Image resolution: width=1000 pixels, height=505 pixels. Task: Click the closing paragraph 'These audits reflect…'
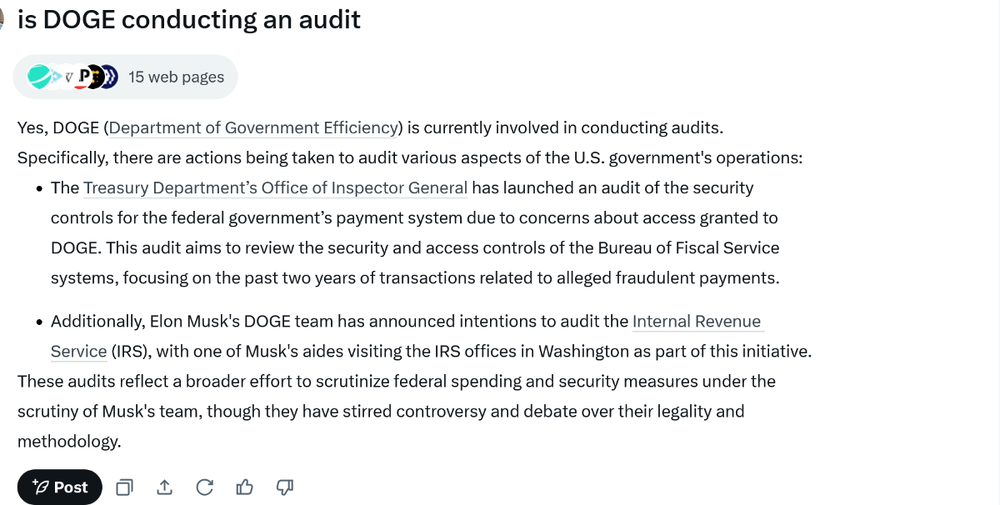coord(396,382)
